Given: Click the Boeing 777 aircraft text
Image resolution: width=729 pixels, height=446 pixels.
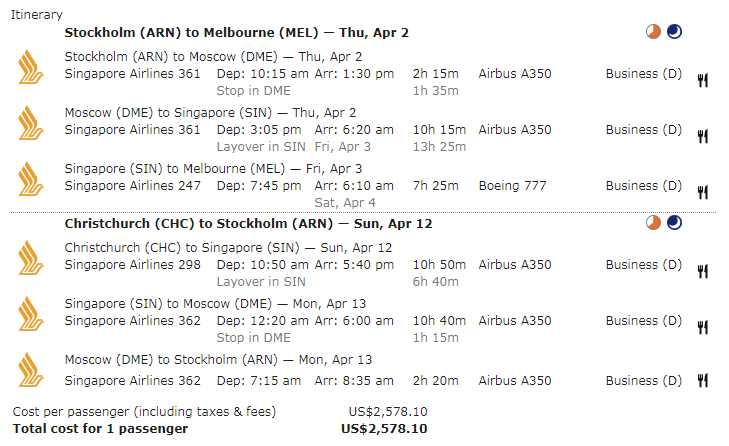Looking at the screenshot, I should [x=512, y=186].
